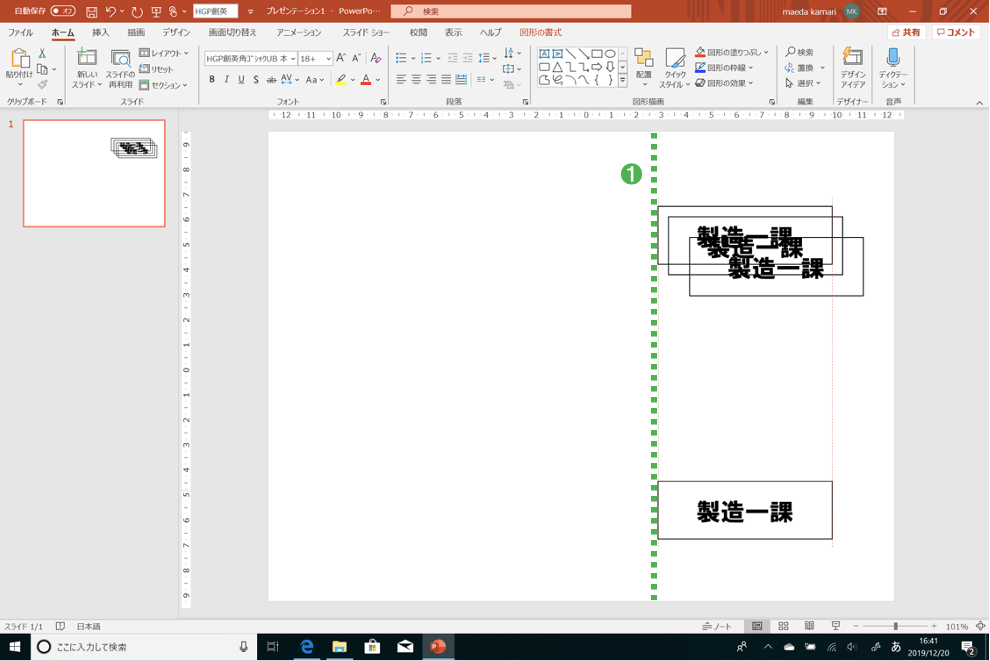Toggle strikethrough formatting
This screenshot has width=990, height=661.
(271, 80)
